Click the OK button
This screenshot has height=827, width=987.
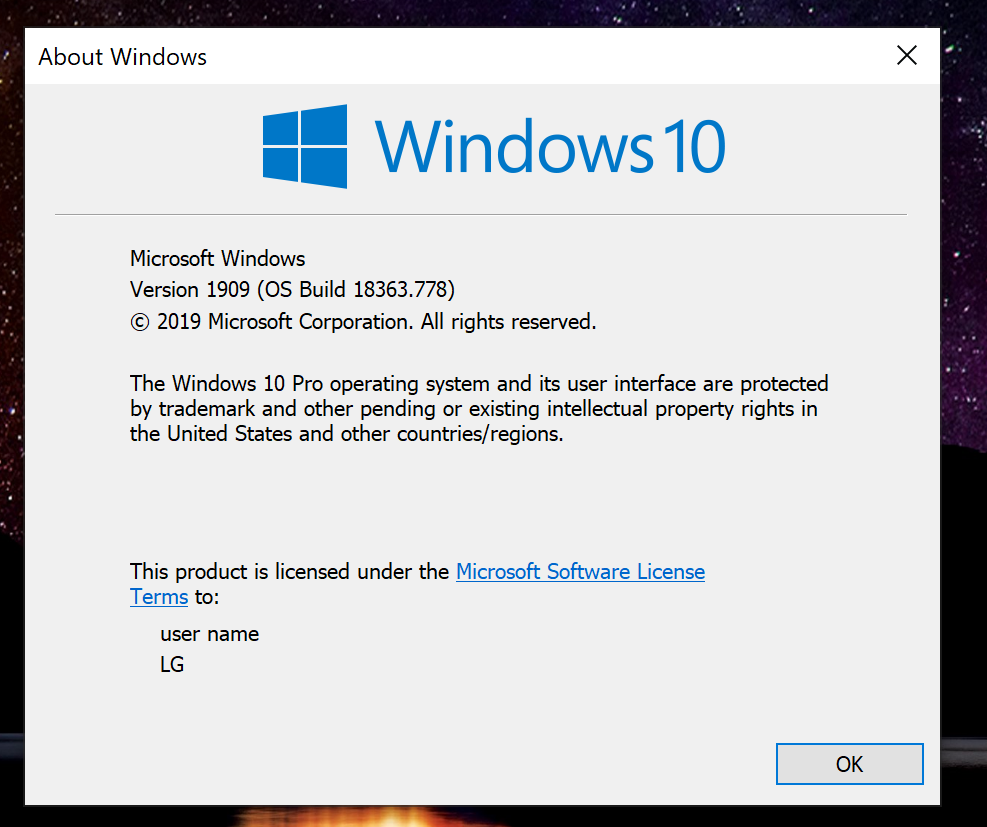click(x=849, y=763)
